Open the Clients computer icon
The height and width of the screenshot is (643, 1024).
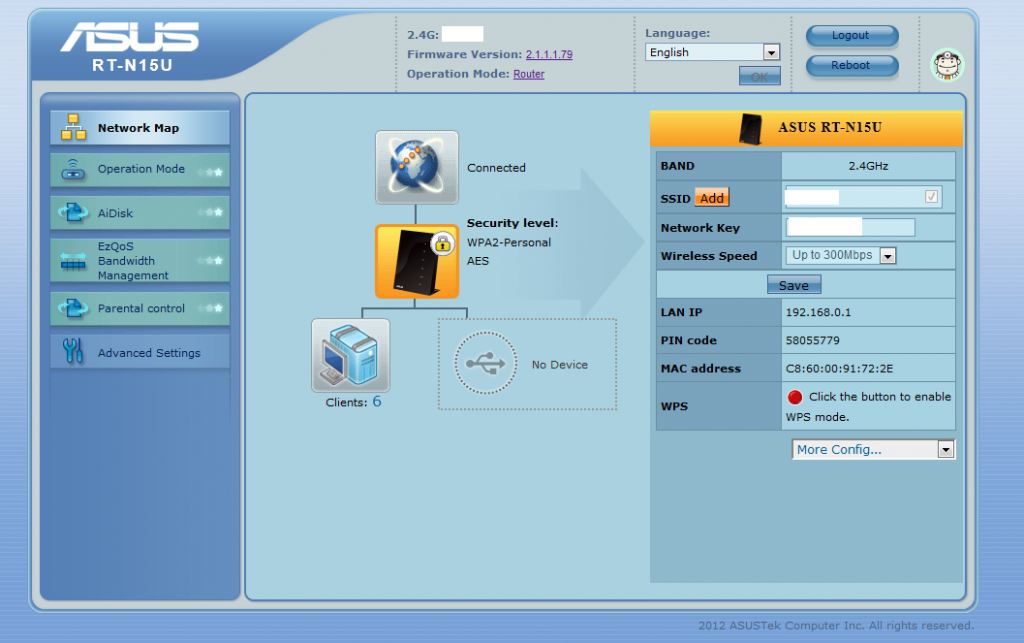(x=350, y=356)
